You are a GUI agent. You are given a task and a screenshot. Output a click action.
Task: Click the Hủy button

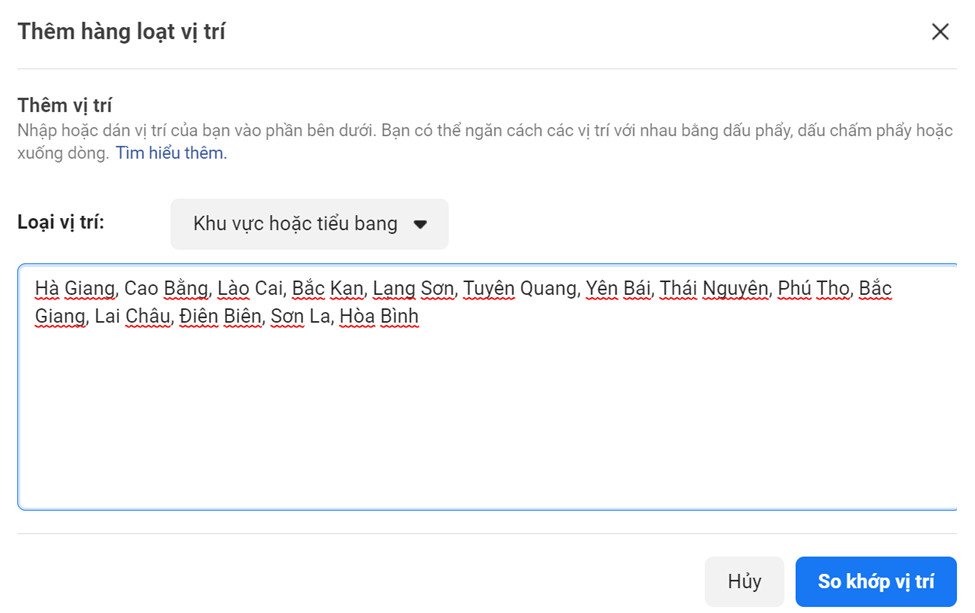[744, 581]
